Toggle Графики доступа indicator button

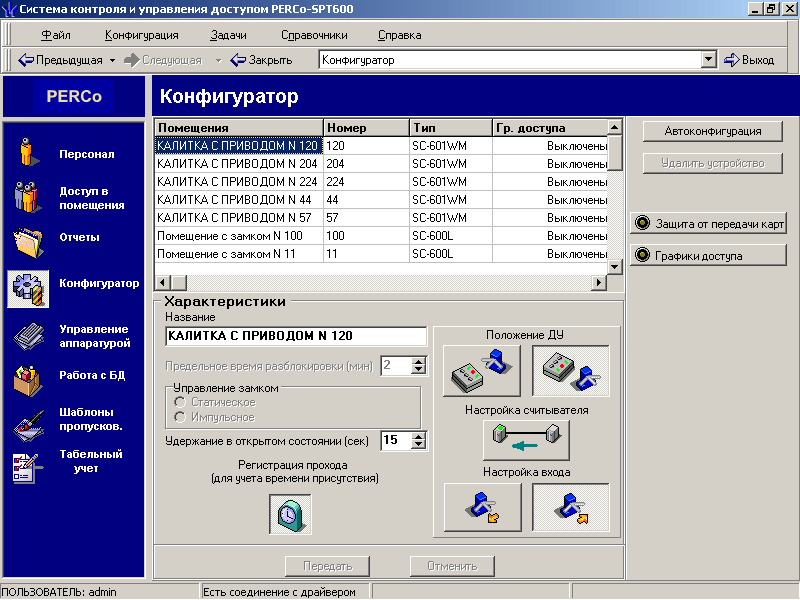pyautogui.click(x=708, y=255)
